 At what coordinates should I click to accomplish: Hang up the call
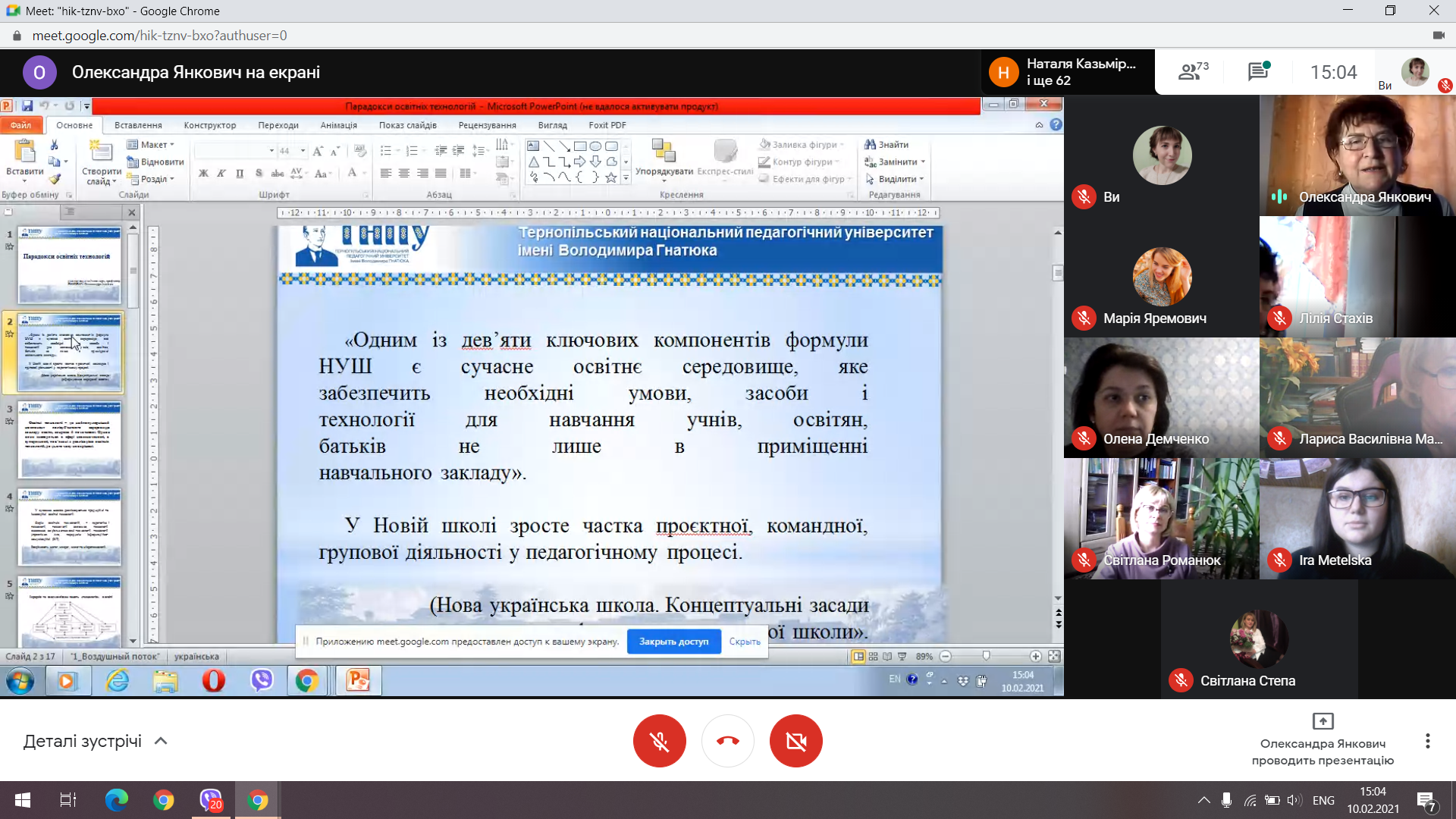727,741
